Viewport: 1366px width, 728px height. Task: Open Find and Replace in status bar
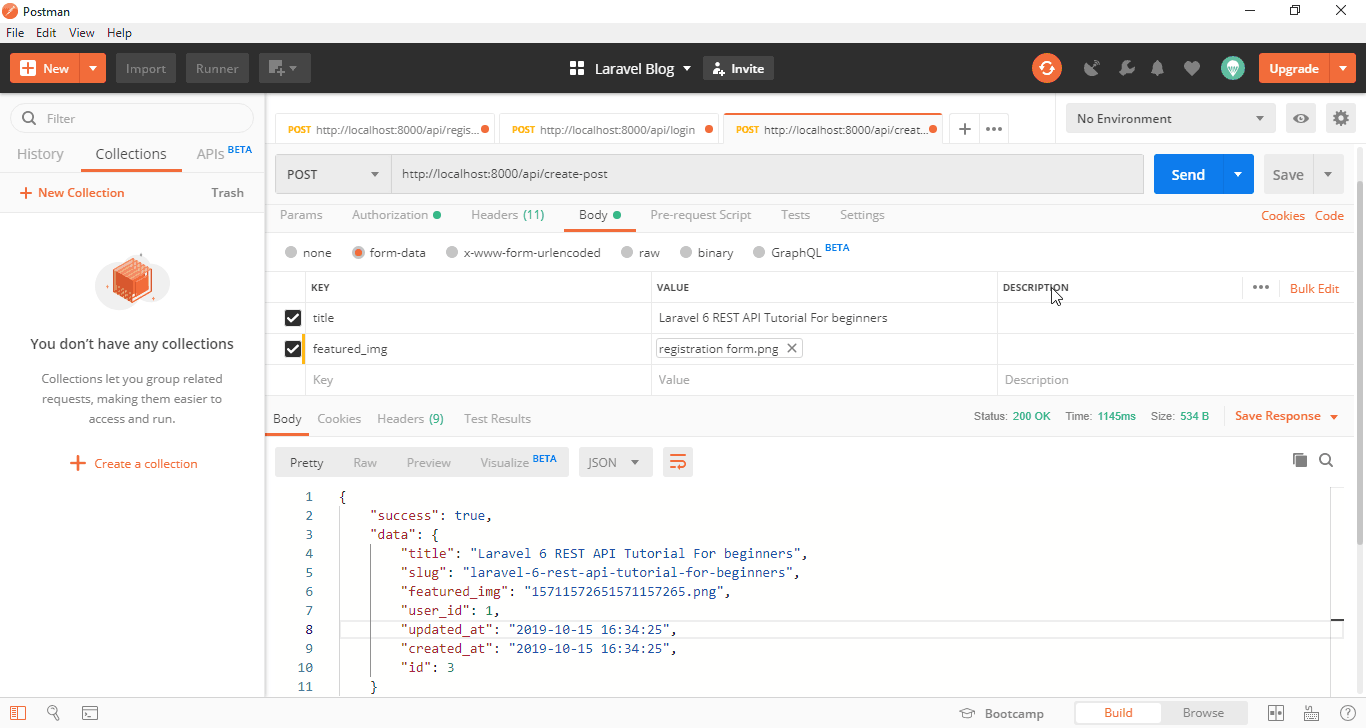coord(54,713)
